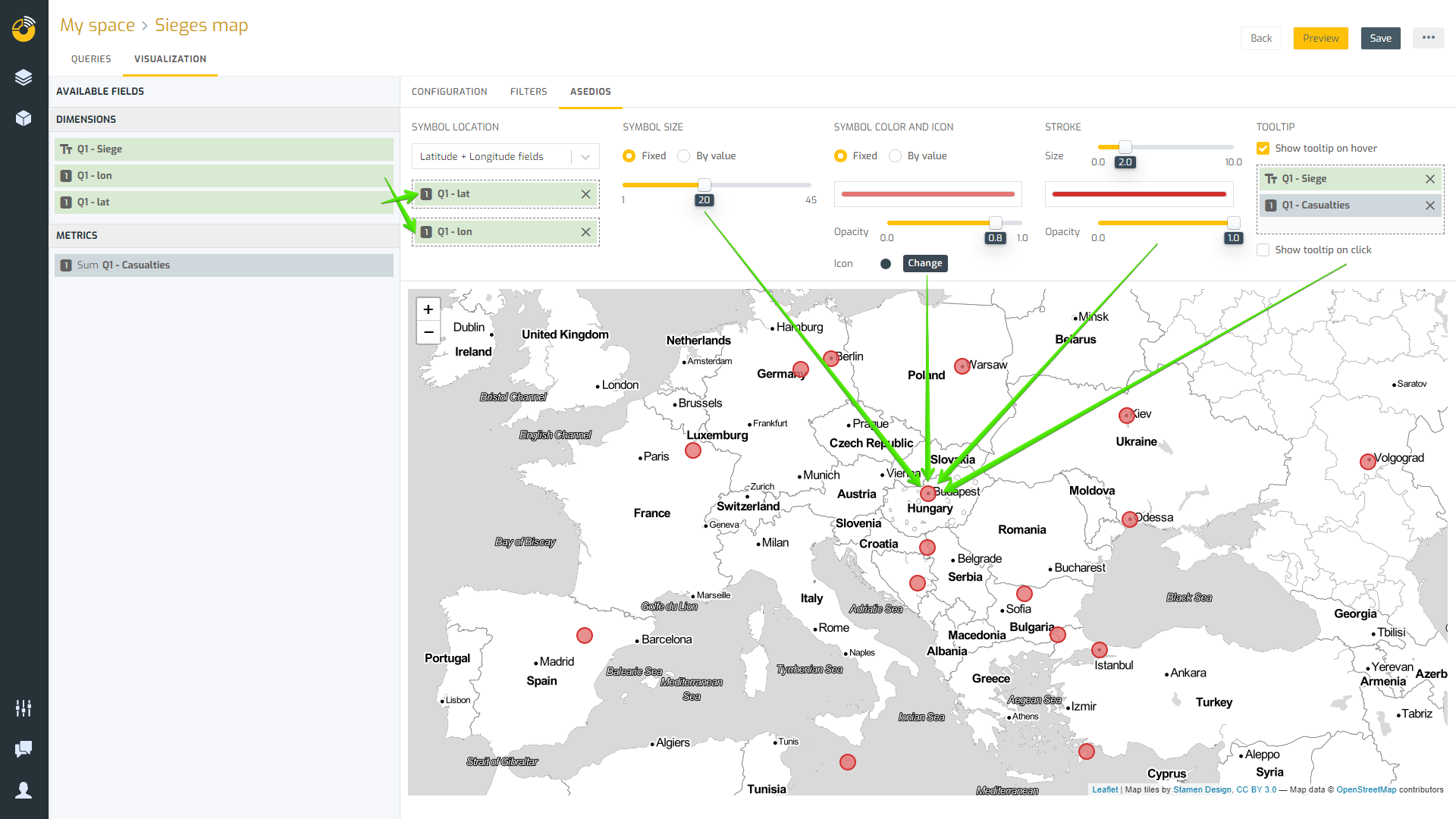Open settings via the sliders icon at bottom sidebar
This screenshot has height=819, width=1456.
pyautogui.click(x=23, y=708)
